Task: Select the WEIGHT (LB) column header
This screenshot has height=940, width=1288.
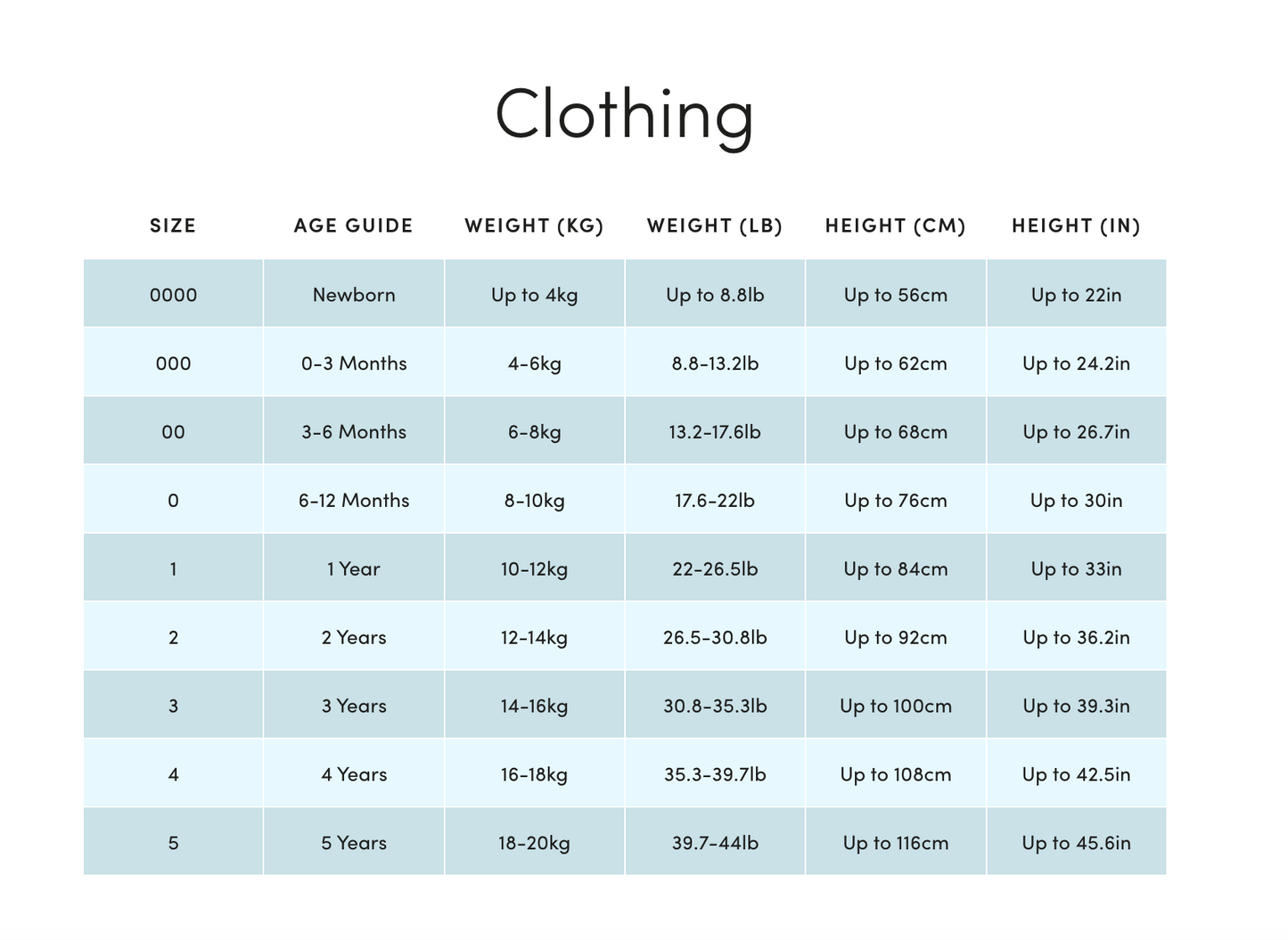Action: click(715, 225)
